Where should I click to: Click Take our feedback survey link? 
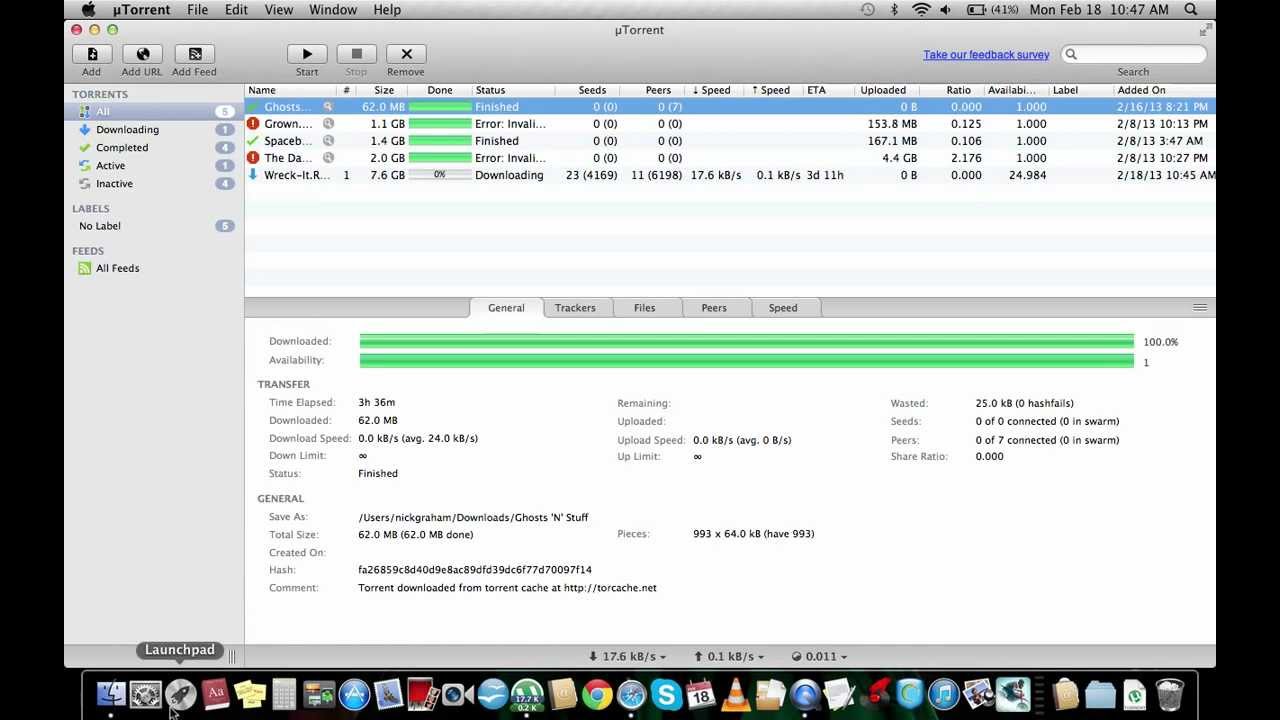[x=986, y=55]
